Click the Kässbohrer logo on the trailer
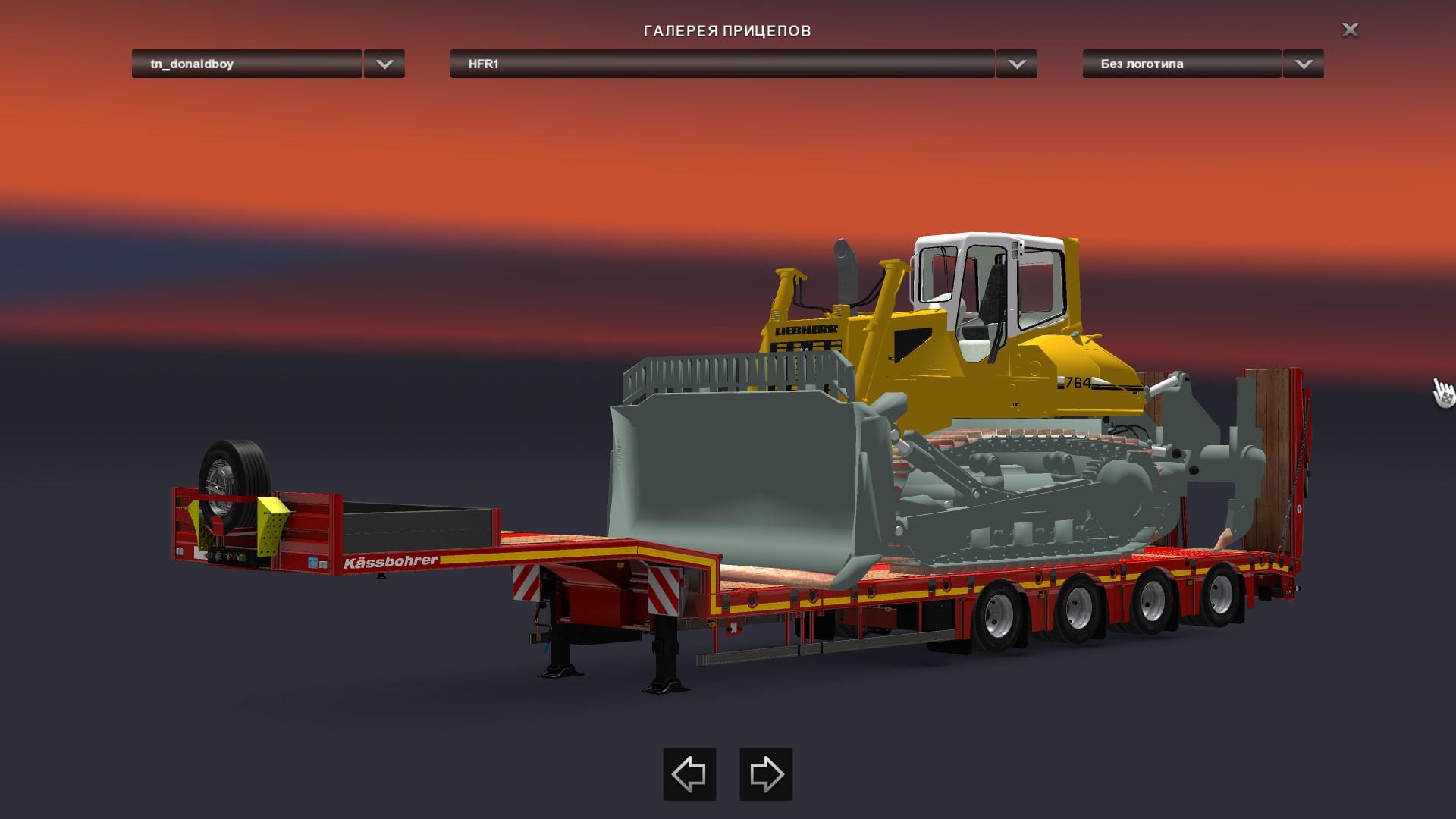Screen dimensions: 1456x819 click(x=391, y=562)
